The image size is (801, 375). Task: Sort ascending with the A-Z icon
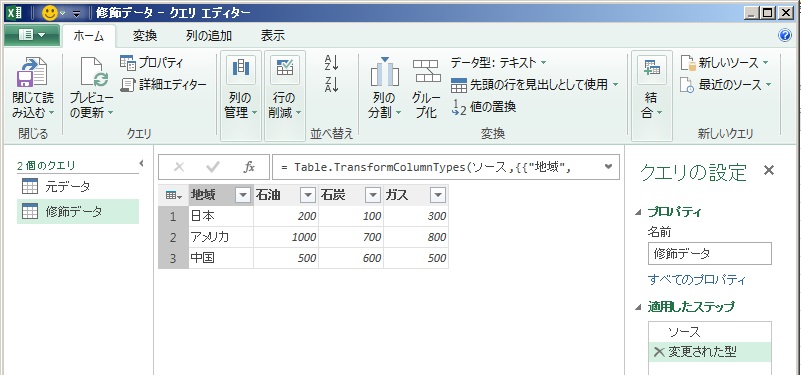(332, 63)
